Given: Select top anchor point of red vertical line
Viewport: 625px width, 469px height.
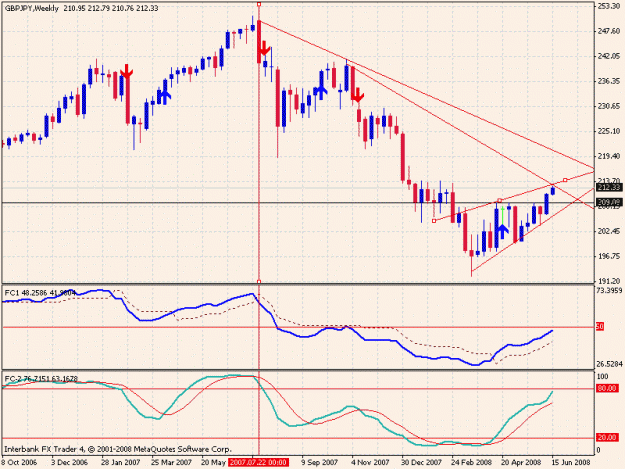Looking at the screenshot, I should [259, 4].
